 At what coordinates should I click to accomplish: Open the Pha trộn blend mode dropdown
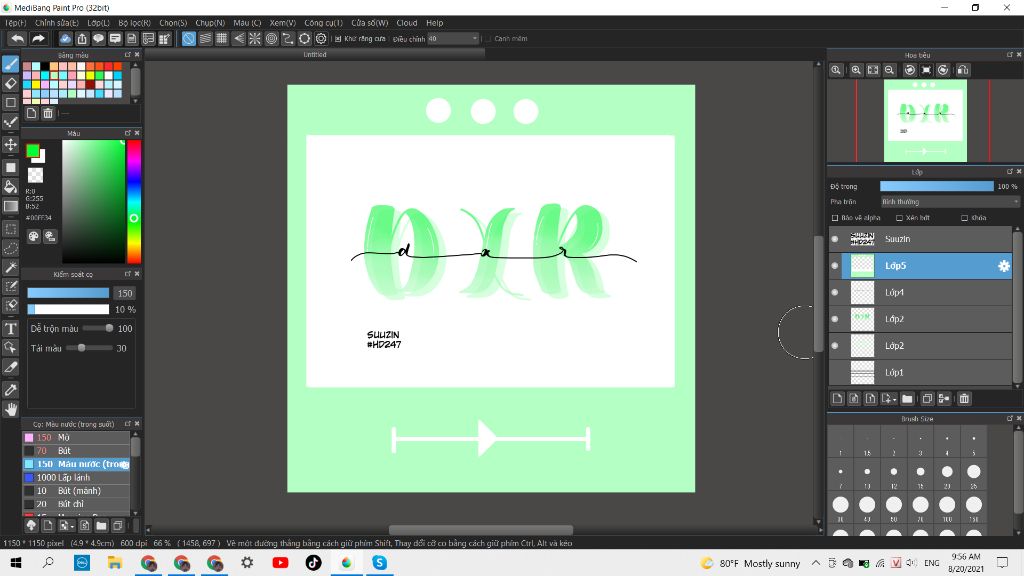tap(949, 202)
